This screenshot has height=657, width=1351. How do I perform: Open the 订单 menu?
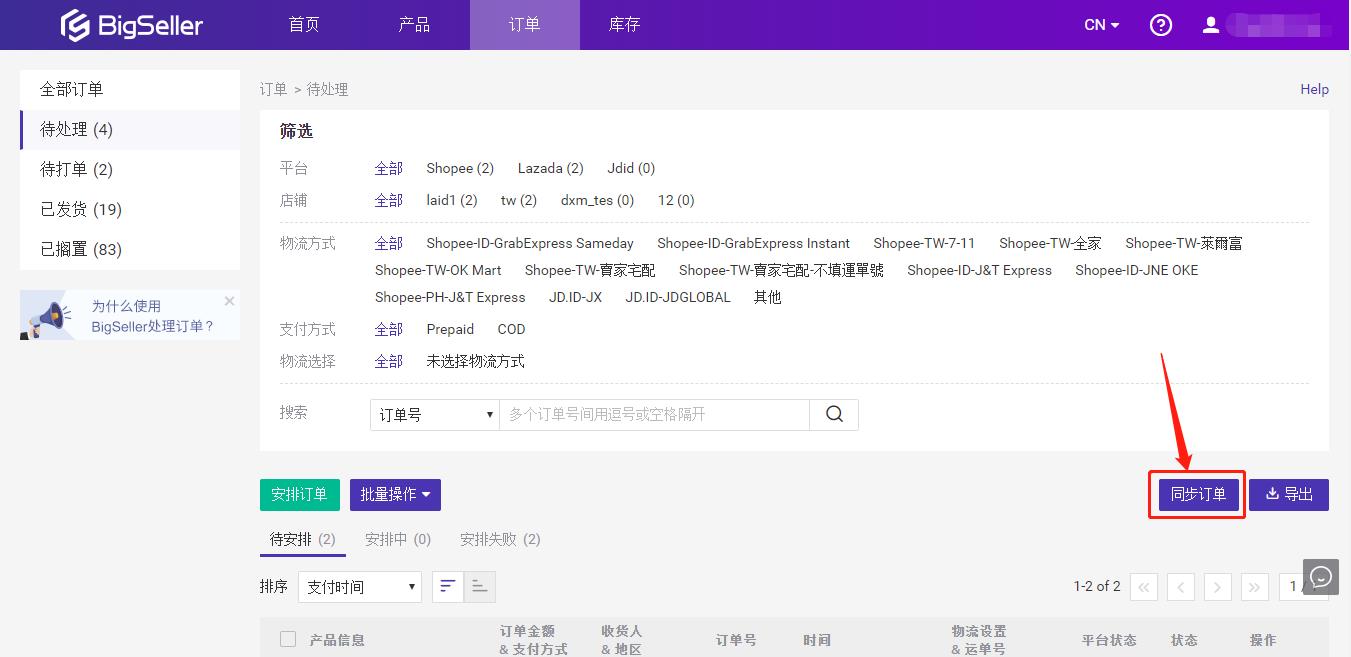coord(524,25)
